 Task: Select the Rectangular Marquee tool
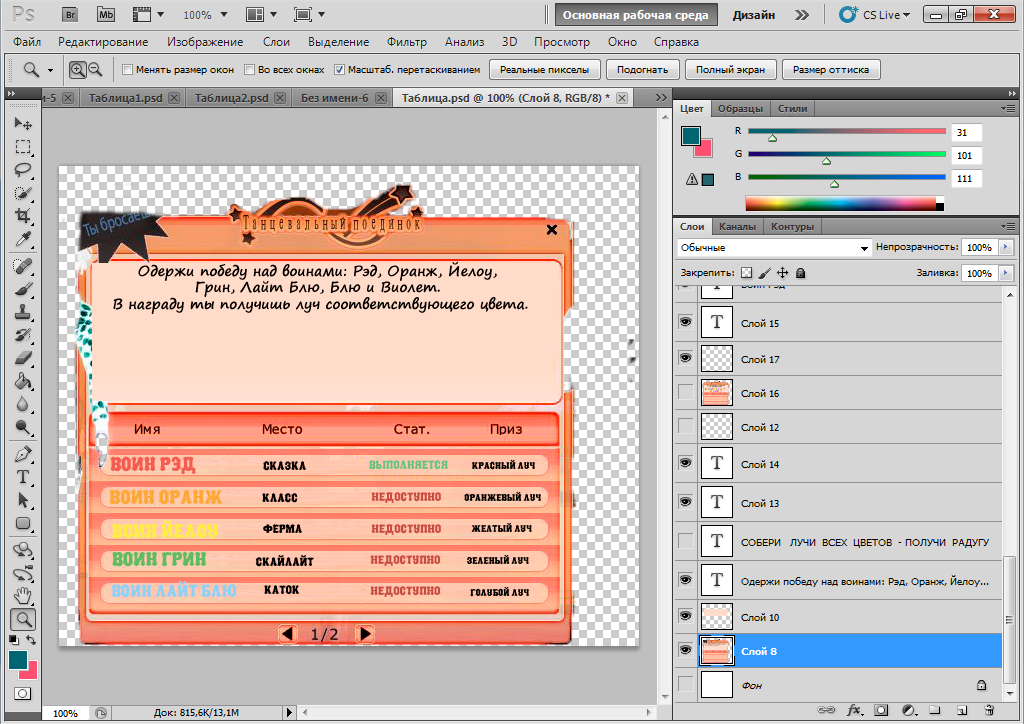(23, 147)
